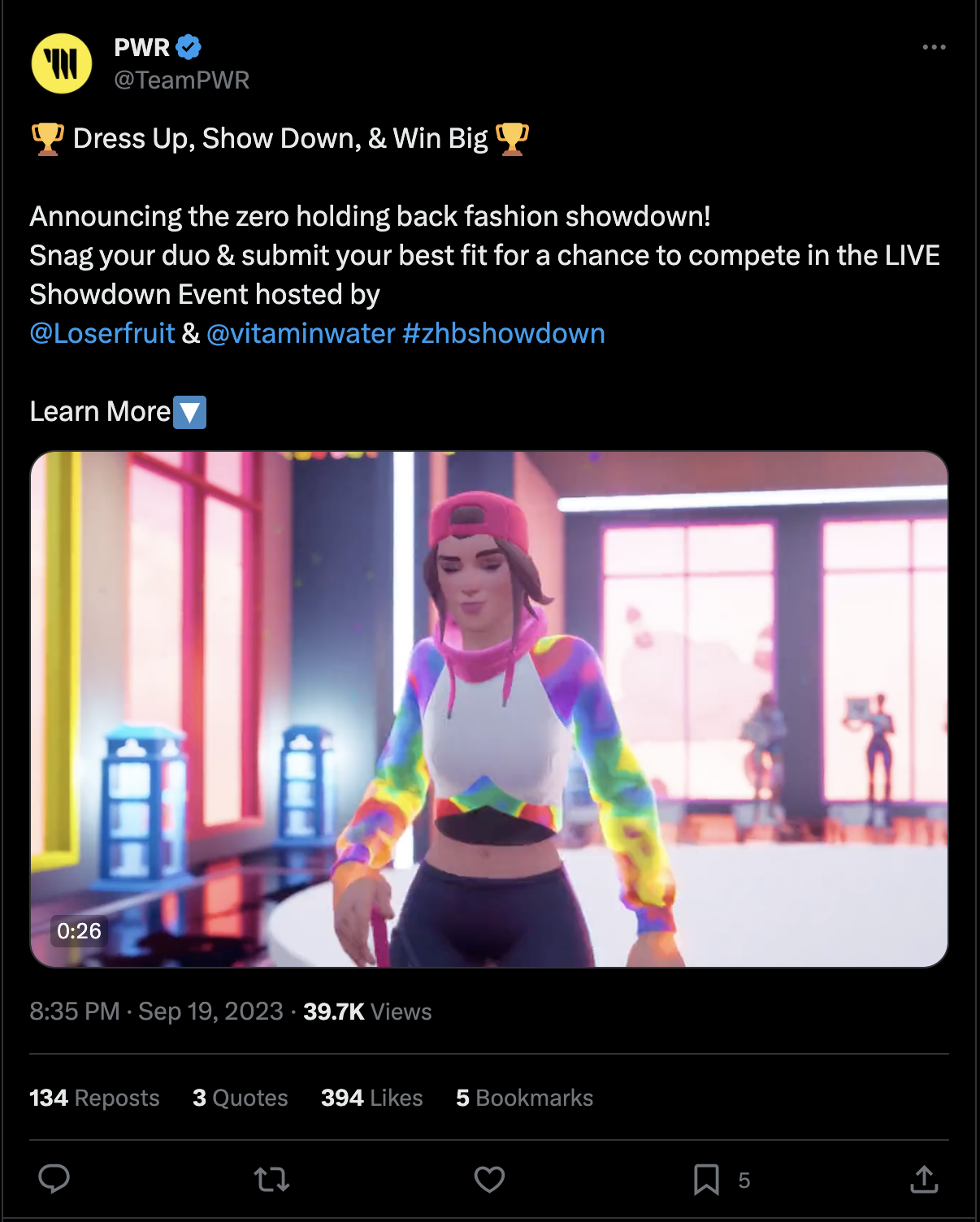Viewport: 980px width, 1222px height.
Task: Play the fashion showdown video
Action: coord(489,709)
